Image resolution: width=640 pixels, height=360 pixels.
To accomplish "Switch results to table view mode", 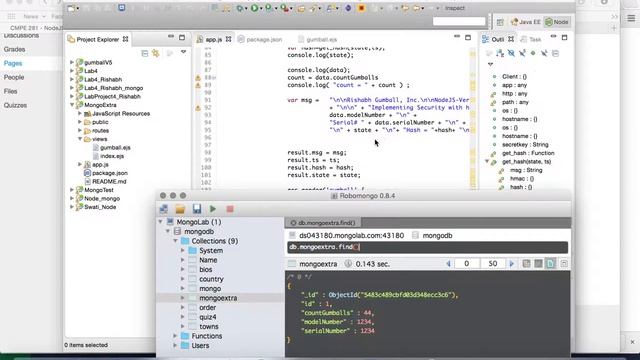I will pyautogui.click(x=538, y=264).
